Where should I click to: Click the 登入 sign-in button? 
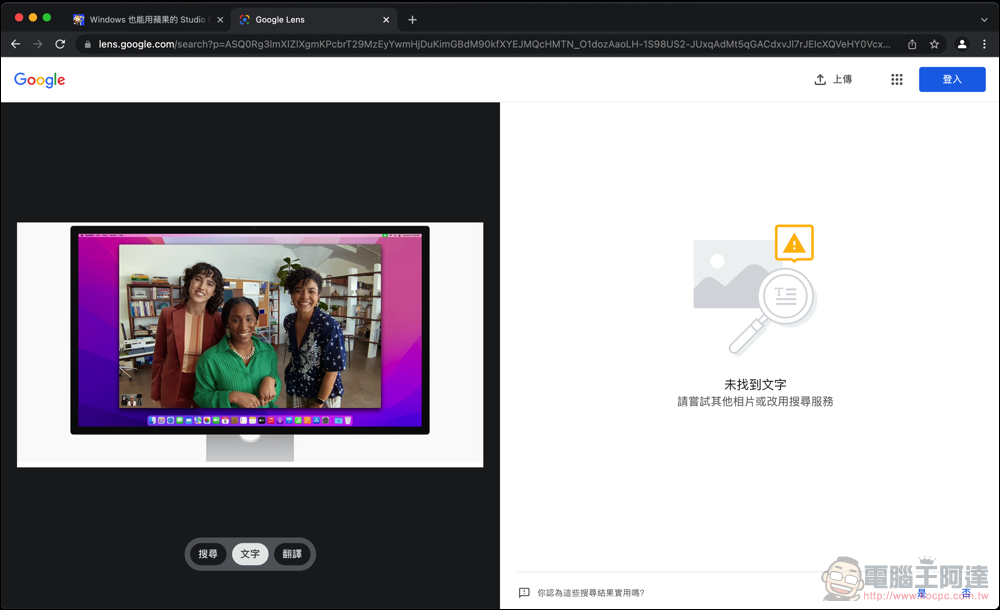tap(952, 80)
